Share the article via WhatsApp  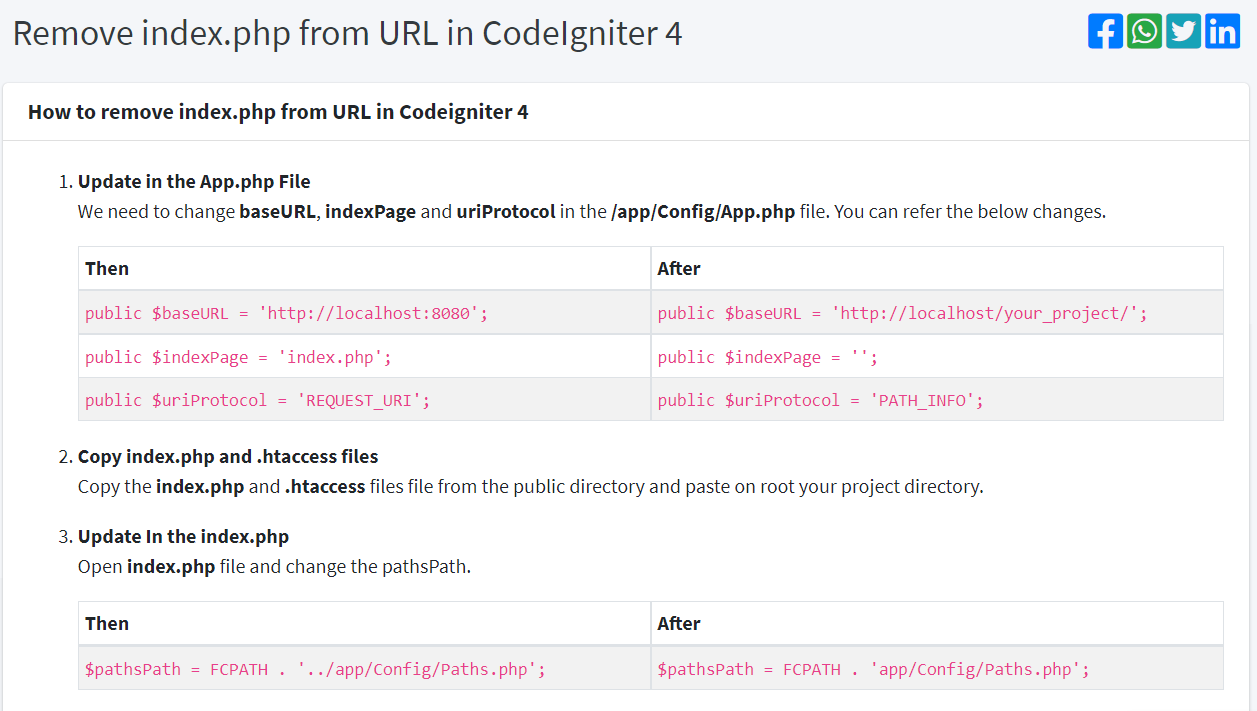coord(1144,31)
